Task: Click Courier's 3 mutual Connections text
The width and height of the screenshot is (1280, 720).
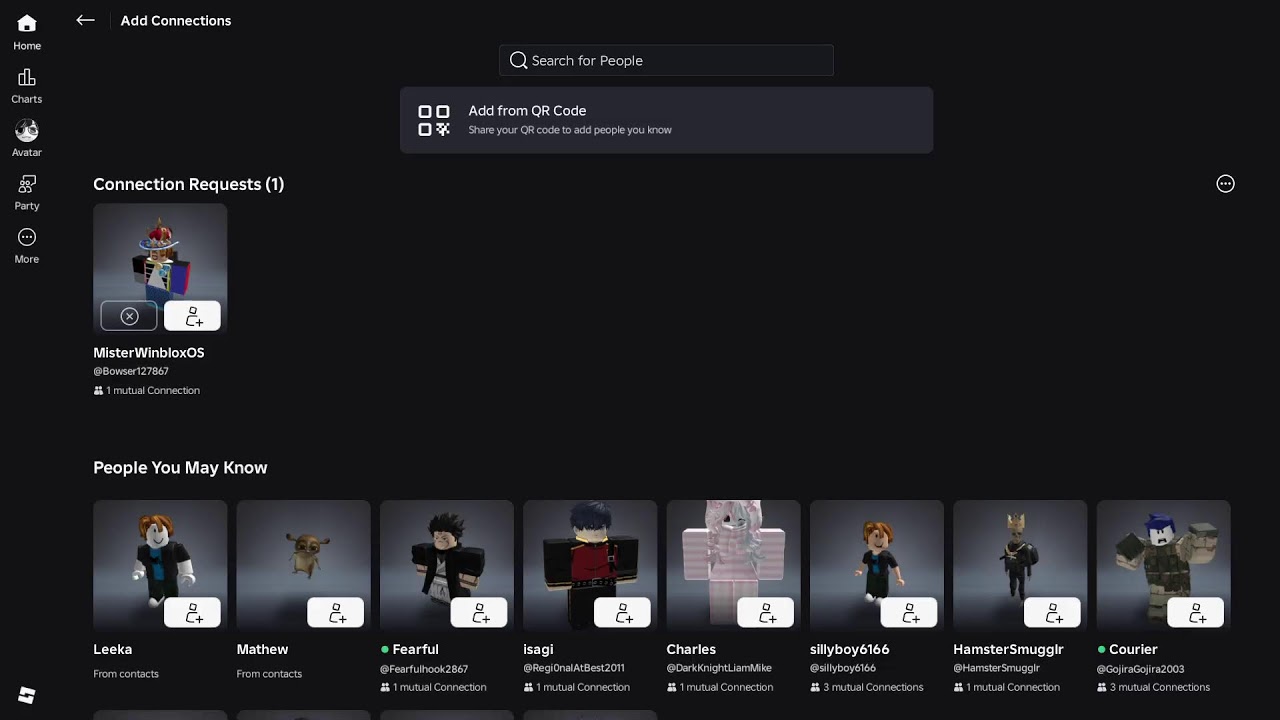Action: point(1160,687)
